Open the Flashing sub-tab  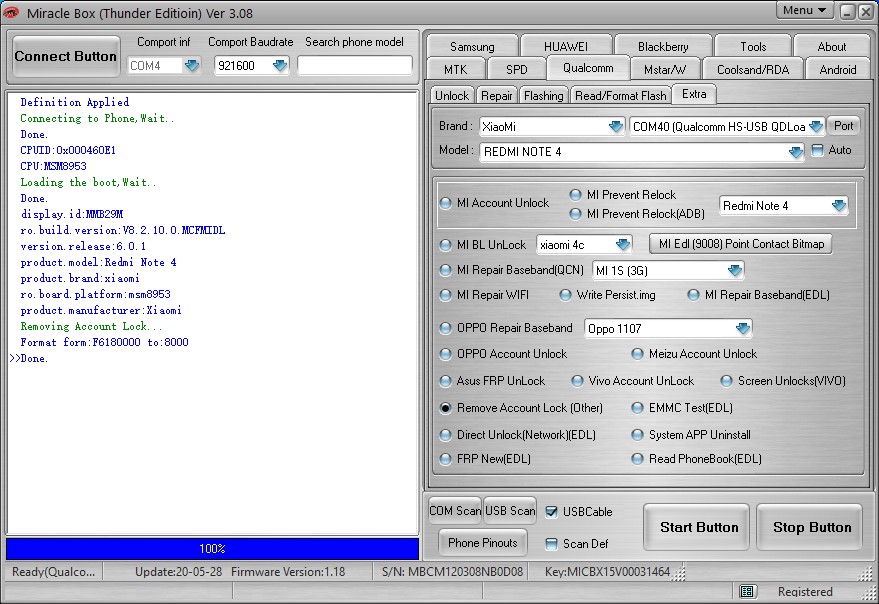click(544, 96)
